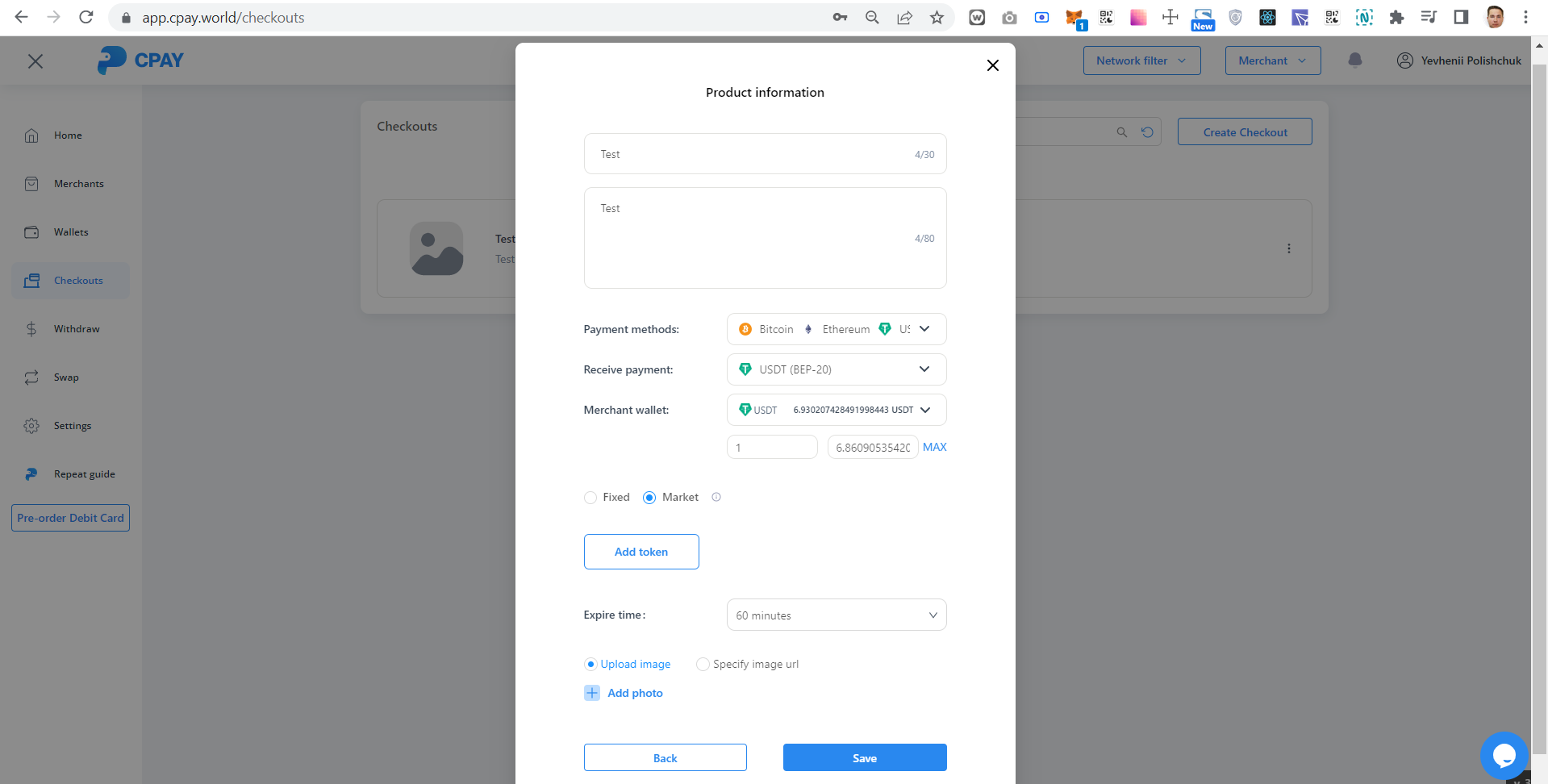Viewport: 1548px width, 784px height.
Task: Click the info icon next to Market
Action: [x=716, y=498]
